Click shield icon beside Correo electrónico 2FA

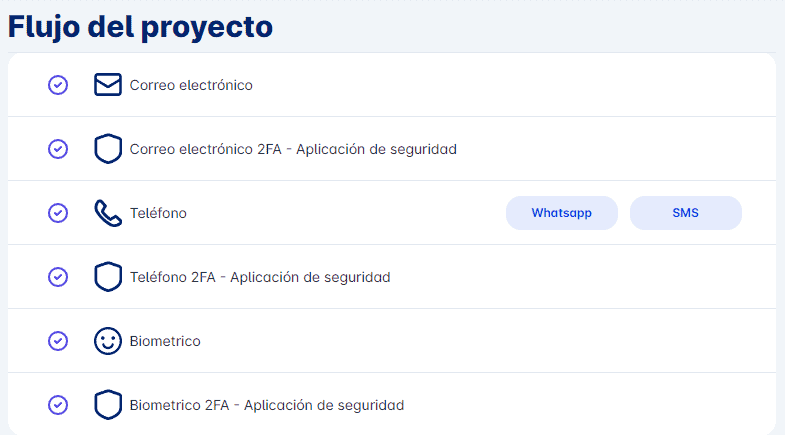click(108, 149)
